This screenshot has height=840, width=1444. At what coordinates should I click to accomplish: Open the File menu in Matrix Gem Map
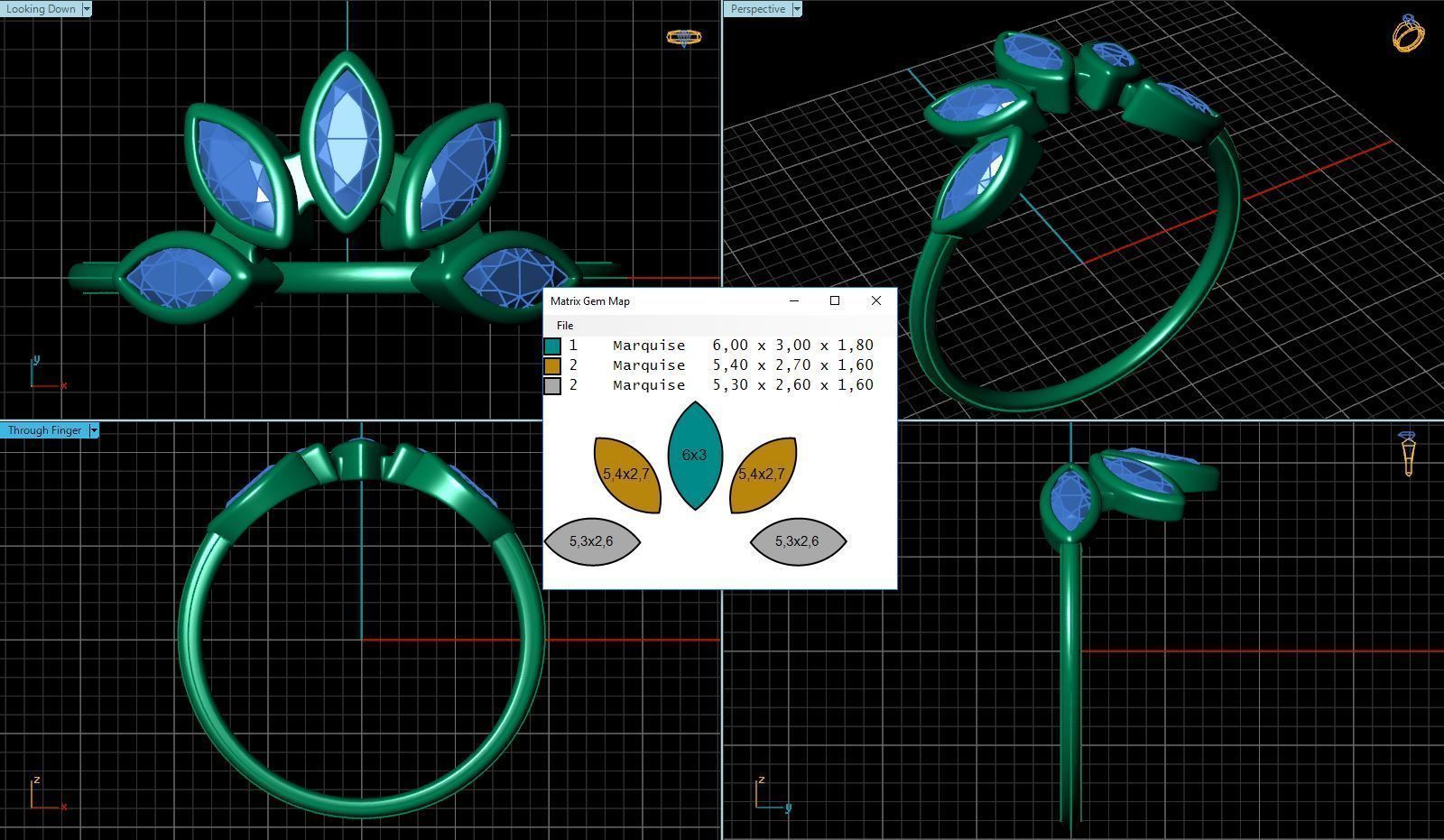(565, 325)
